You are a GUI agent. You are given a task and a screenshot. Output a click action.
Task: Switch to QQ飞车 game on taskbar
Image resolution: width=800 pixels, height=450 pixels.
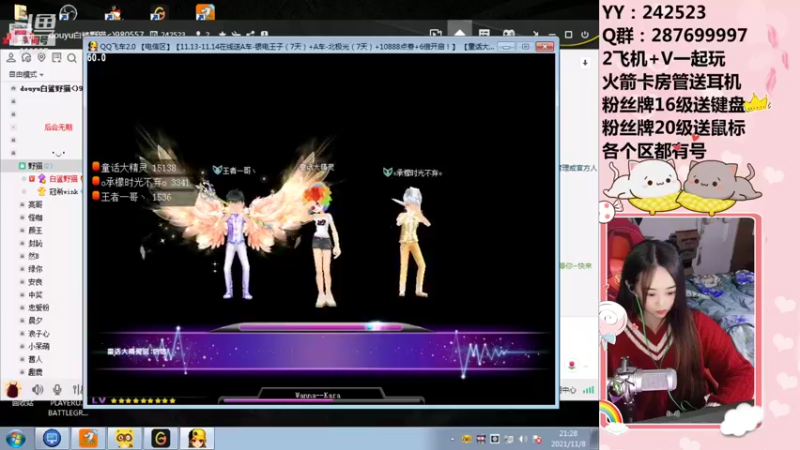(197, 438)
